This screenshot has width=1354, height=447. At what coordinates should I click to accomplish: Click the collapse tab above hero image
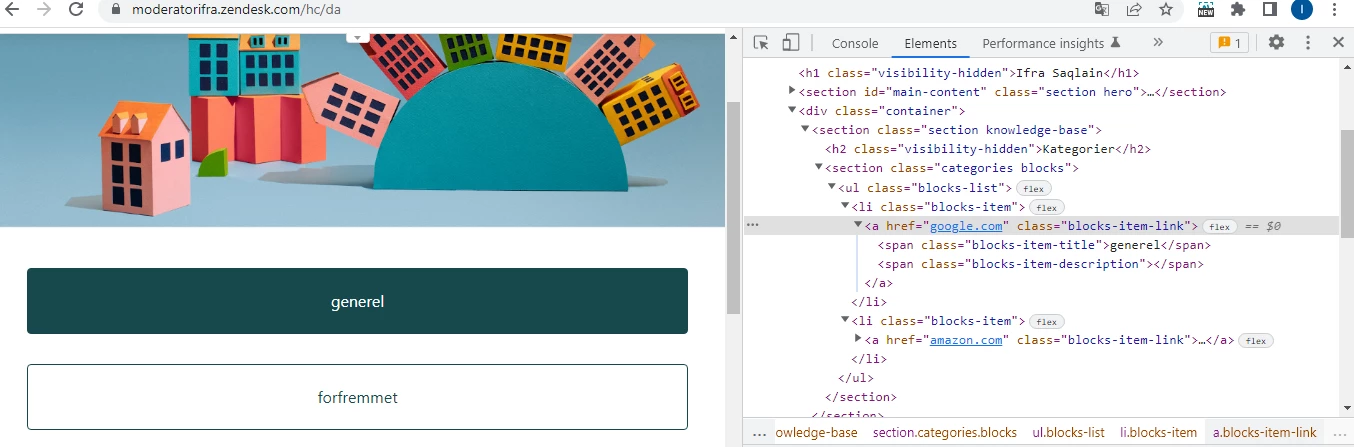[x=358, y=37]
